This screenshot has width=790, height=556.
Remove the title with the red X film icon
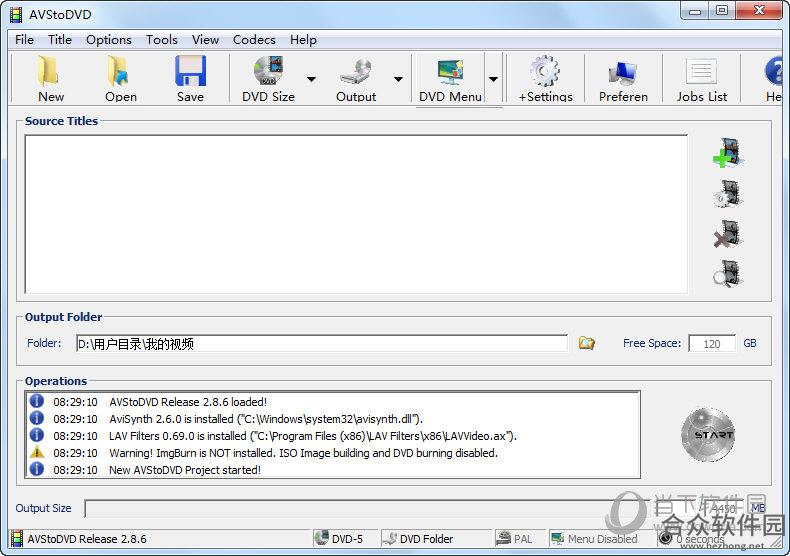(729, 234)
